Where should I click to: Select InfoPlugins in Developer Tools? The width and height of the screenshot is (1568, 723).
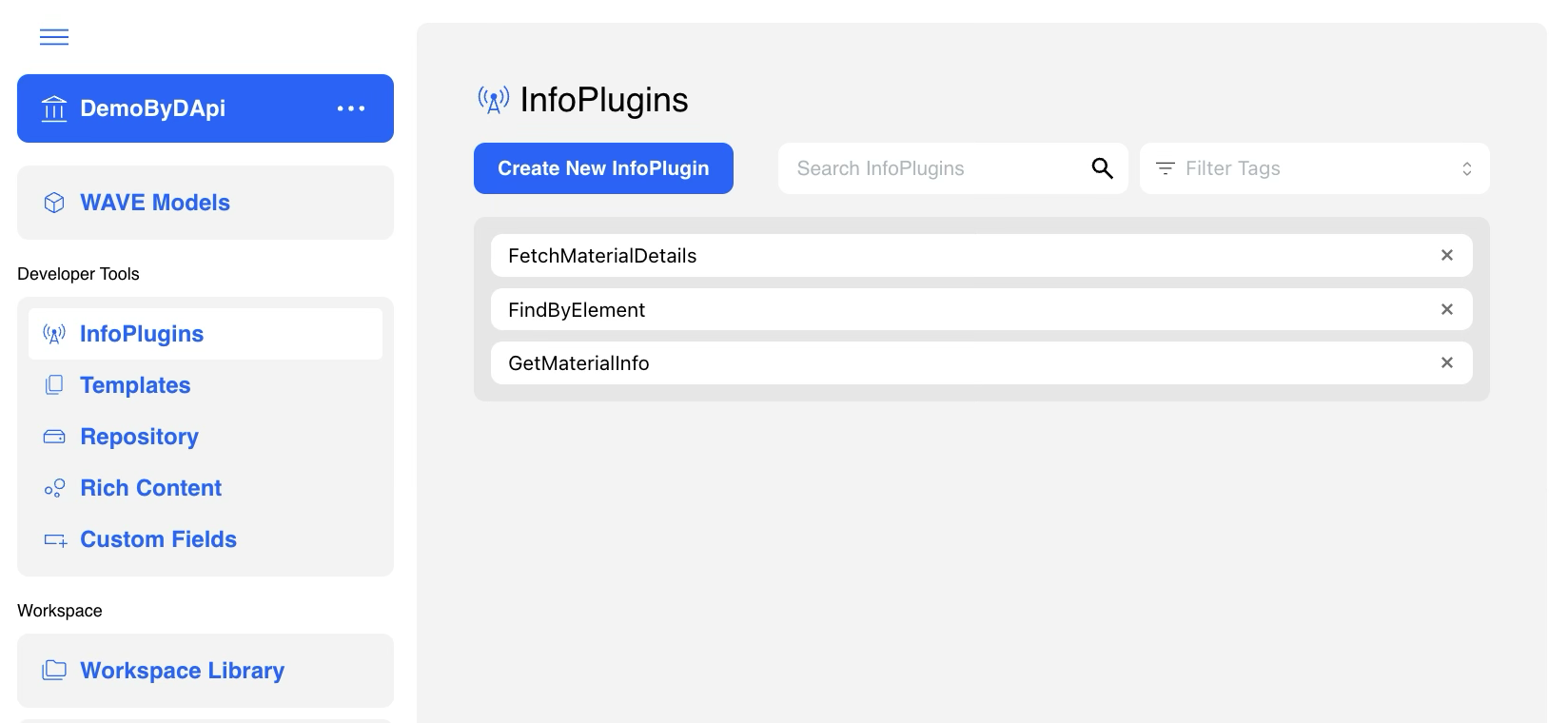[x=142, y=334]
